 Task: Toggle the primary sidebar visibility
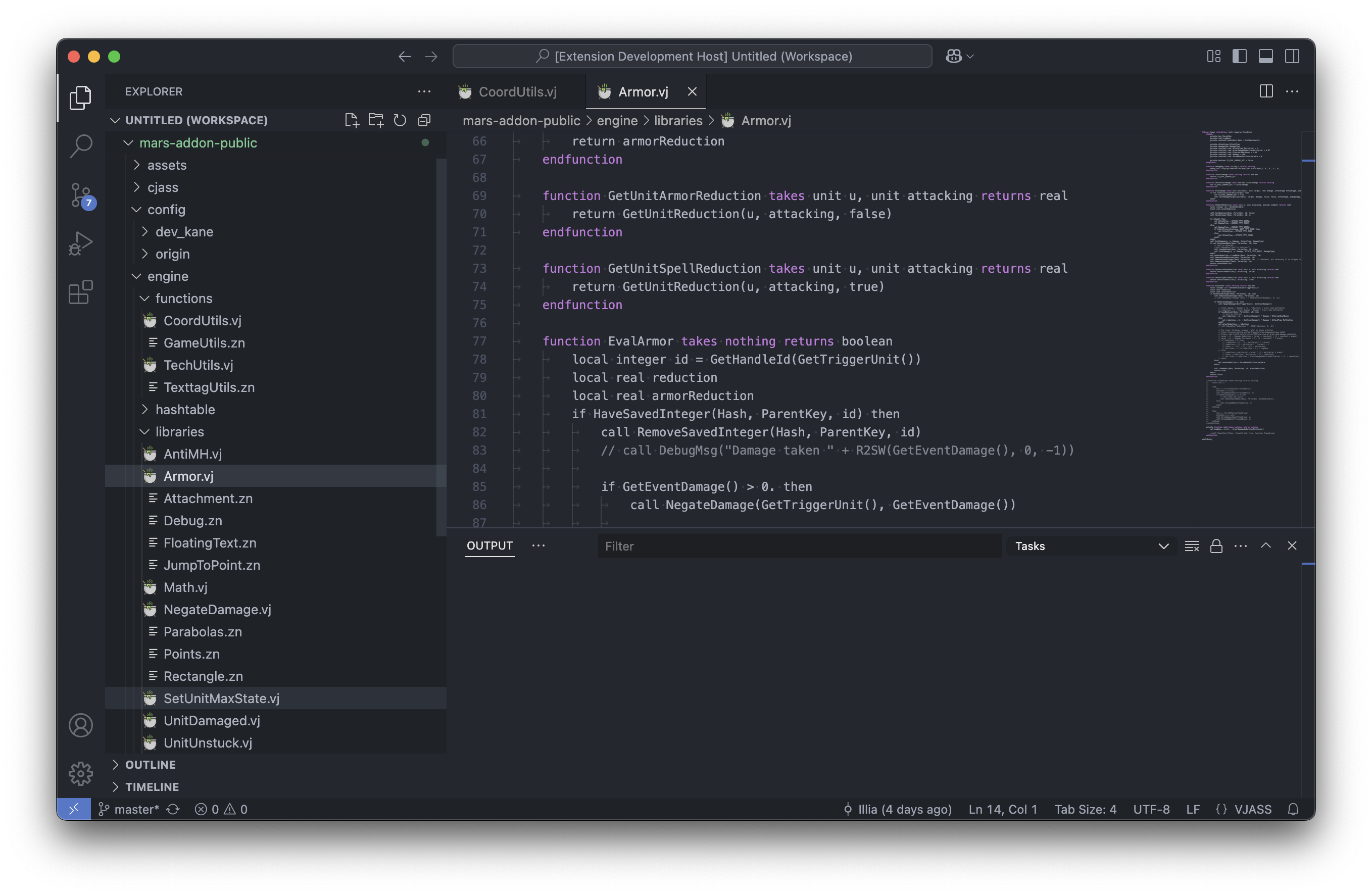(x=1240, y=56)
